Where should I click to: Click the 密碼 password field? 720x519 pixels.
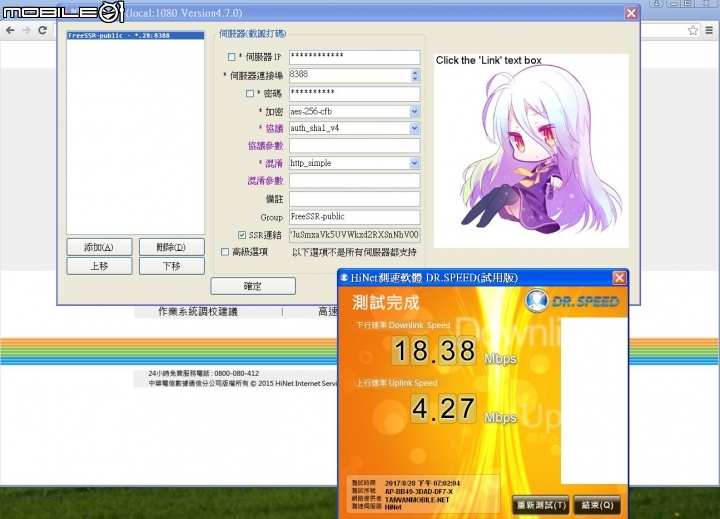354,94
